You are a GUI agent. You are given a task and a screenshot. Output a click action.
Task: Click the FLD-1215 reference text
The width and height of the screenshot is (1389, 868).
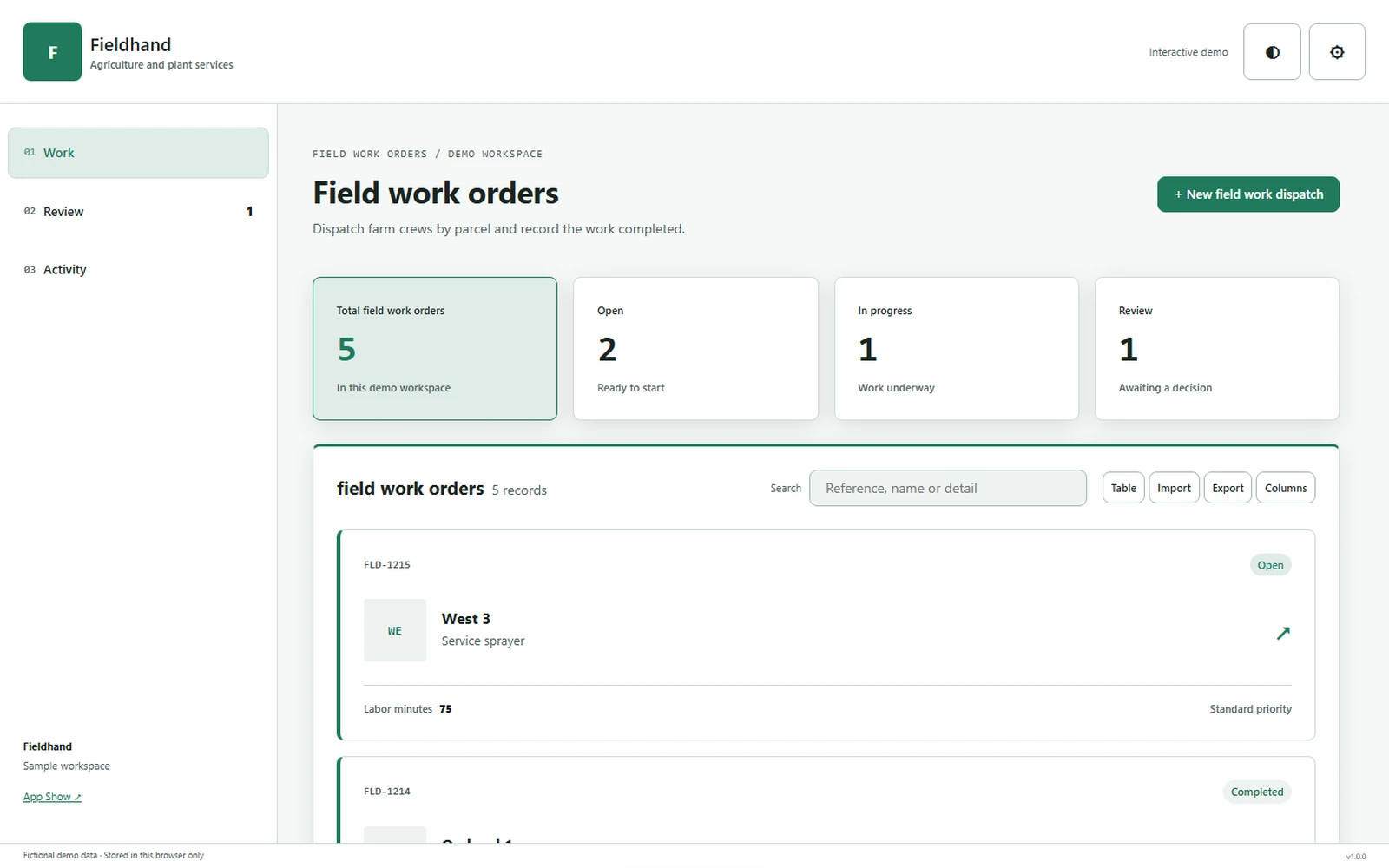(387, 565)
